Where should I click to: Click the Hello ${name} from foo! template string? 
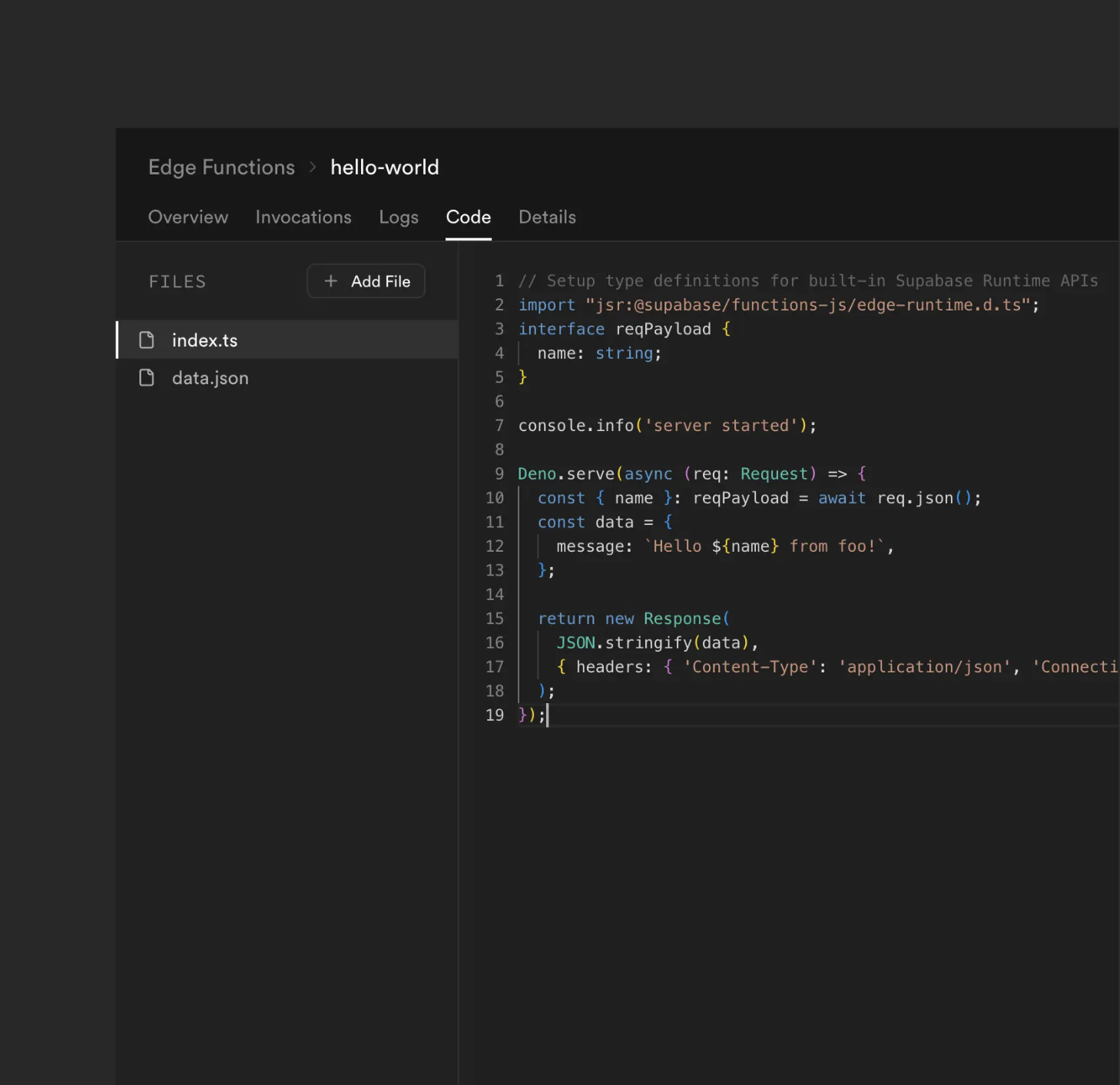[x=764, y=546]
